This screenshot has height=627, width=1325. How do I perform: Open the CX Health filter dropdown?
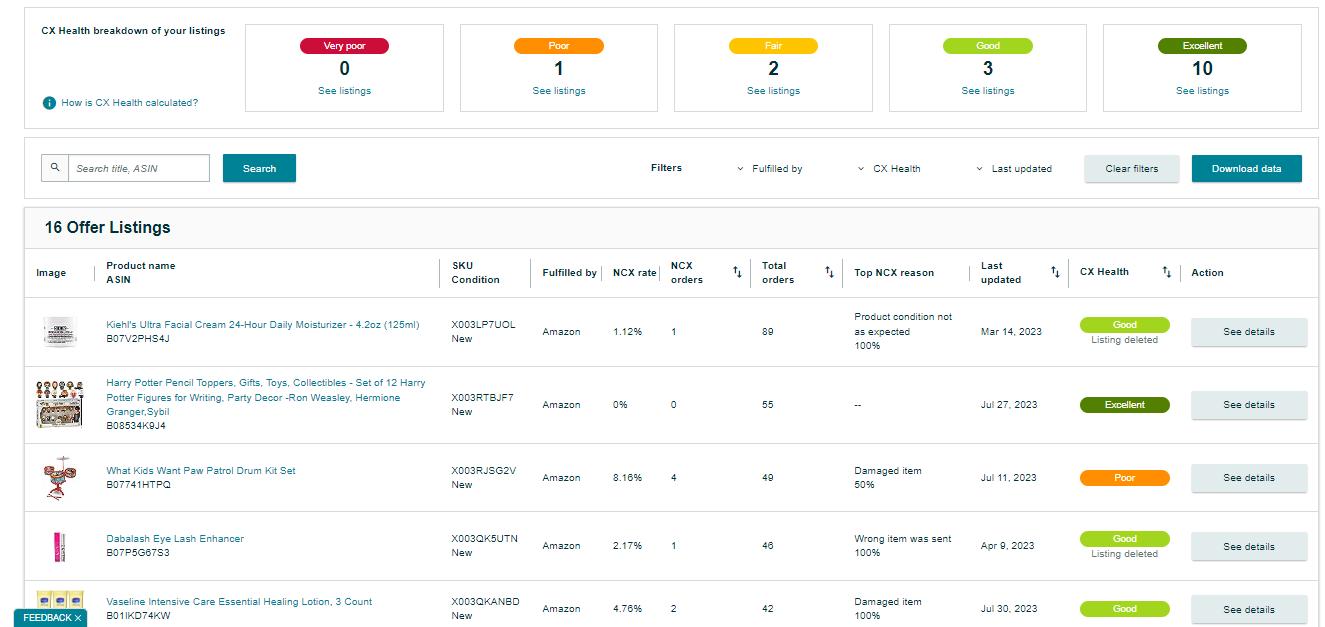click(889, 169)
